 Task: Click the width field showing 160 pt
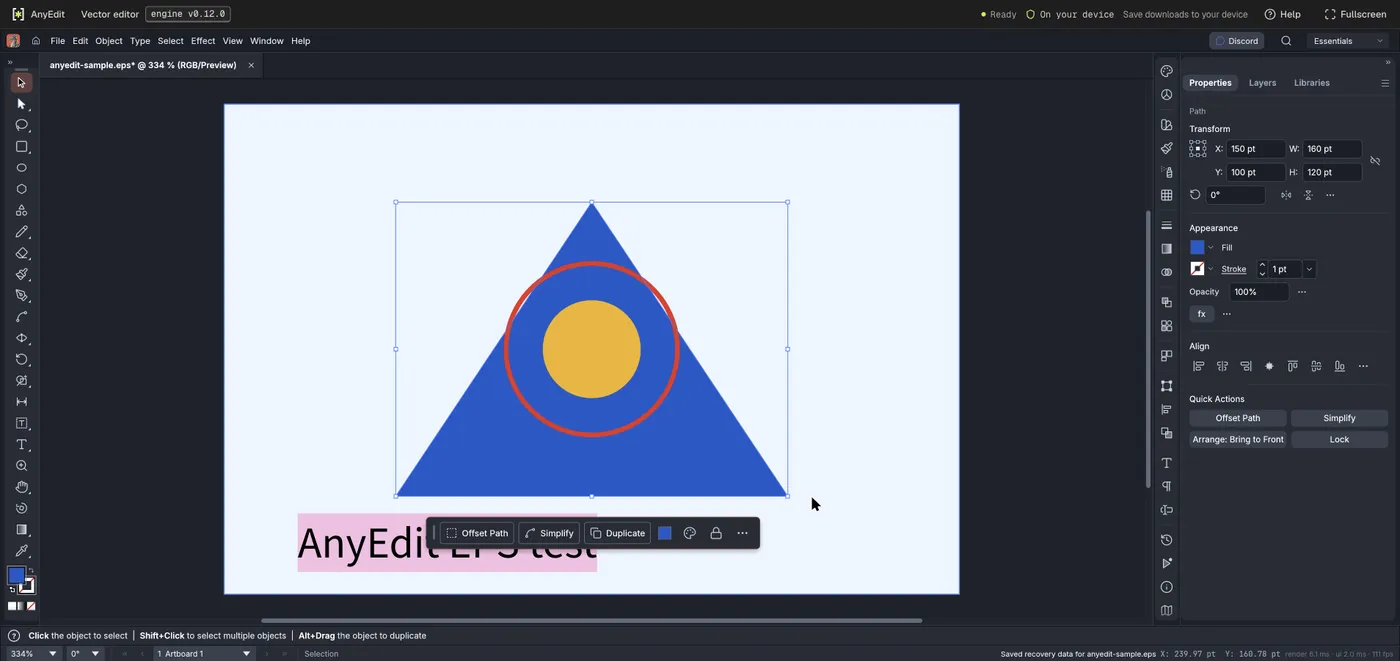click(1332, 149)
